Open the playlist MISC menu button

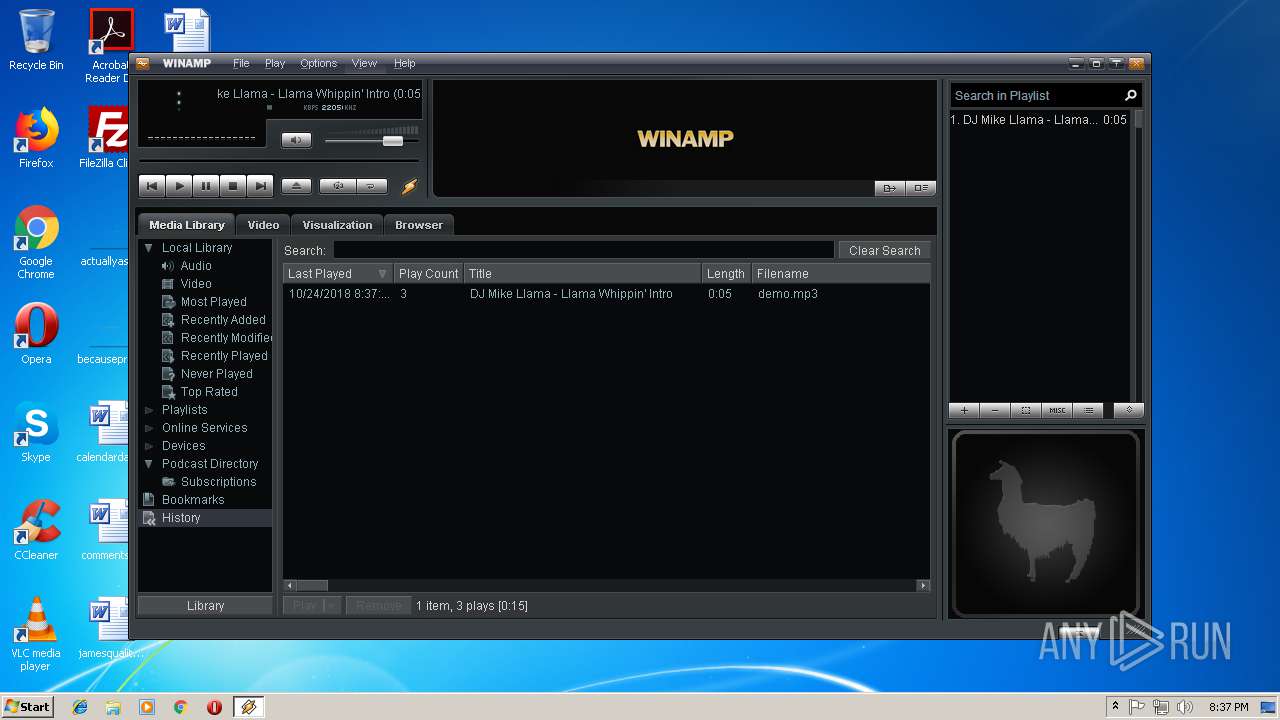1057,410
